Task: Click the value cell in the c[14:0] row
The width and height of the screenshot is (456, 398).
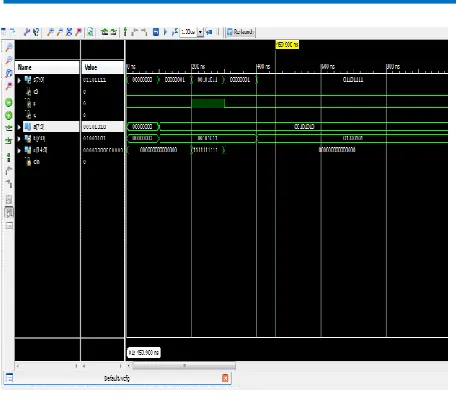Action: (x=103, y=150)
